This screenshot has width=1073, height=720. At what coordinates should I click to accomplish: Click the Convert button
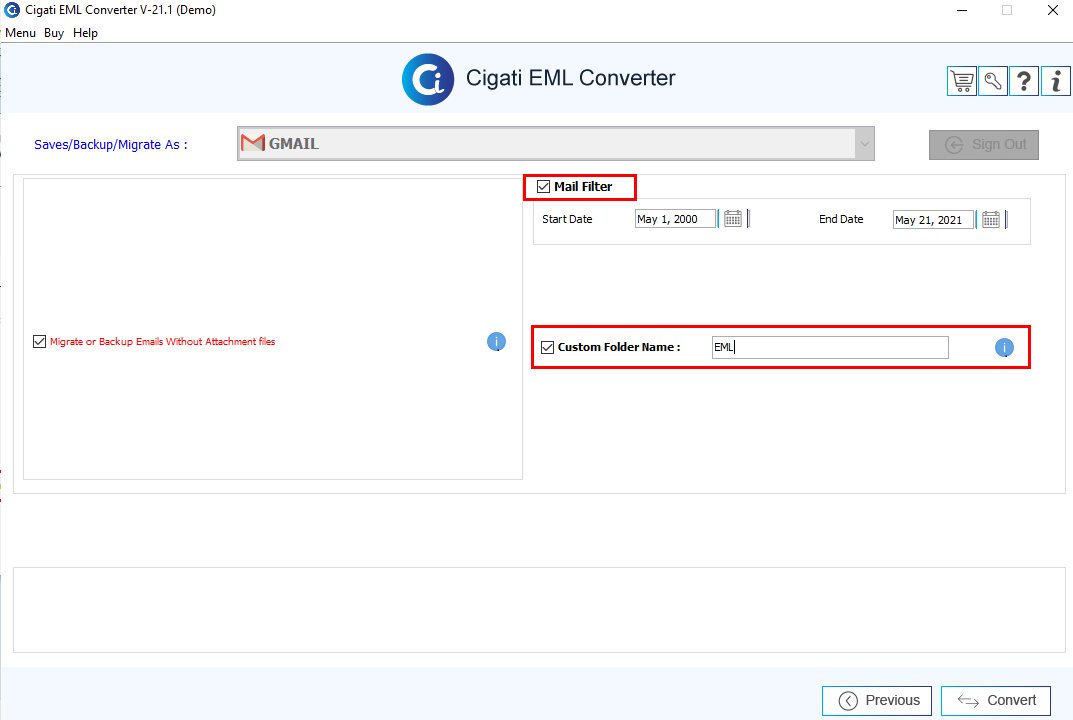click(x=996, y=701)
